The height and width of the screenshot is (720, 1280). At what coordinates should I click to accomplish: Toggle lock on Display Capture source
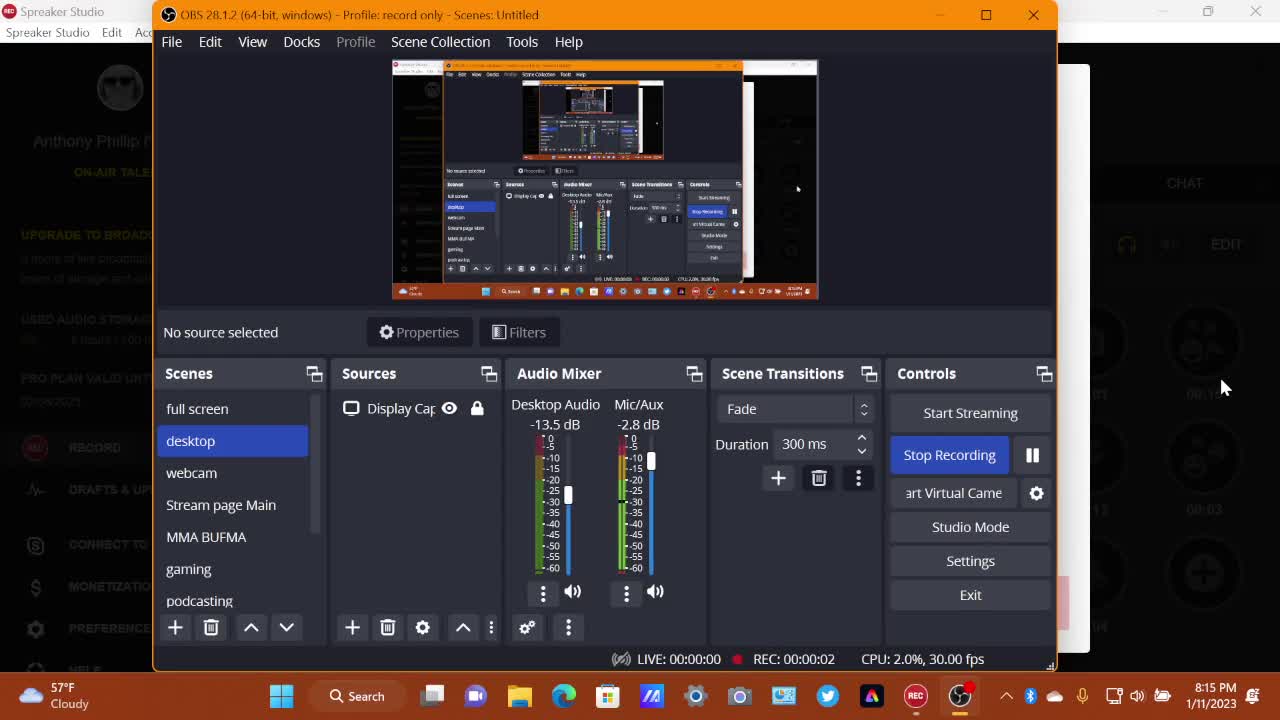(x=477, y=408)
